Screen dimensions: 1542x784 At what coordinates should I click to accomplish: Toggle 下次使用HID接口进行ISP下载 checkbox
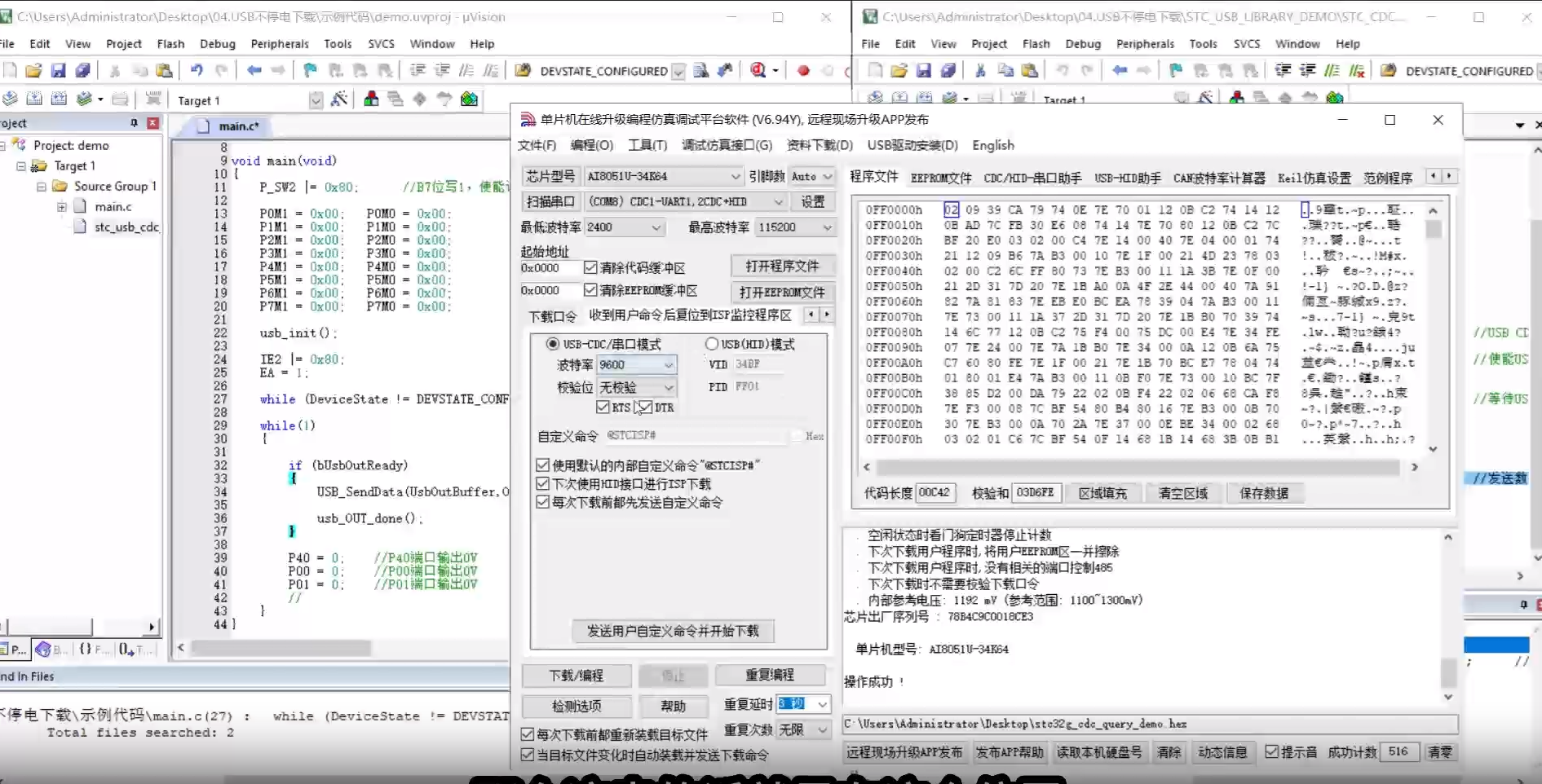coord(543,484)
